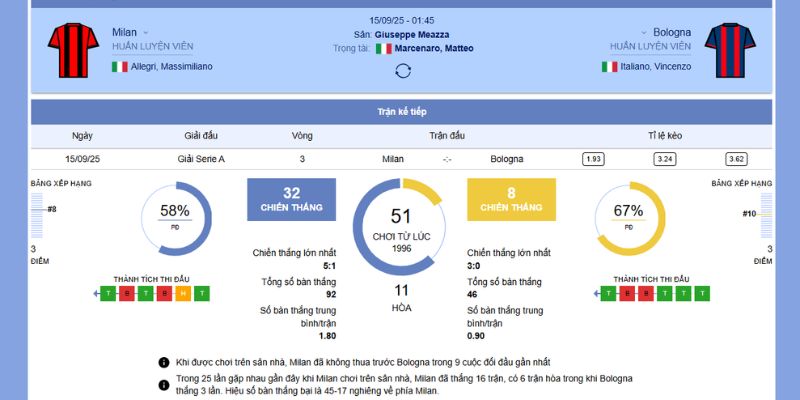The image size is (800, 400).
Task: Click Italian flag beside Marcenaro, Matteo
Action: tap(383, 48)
